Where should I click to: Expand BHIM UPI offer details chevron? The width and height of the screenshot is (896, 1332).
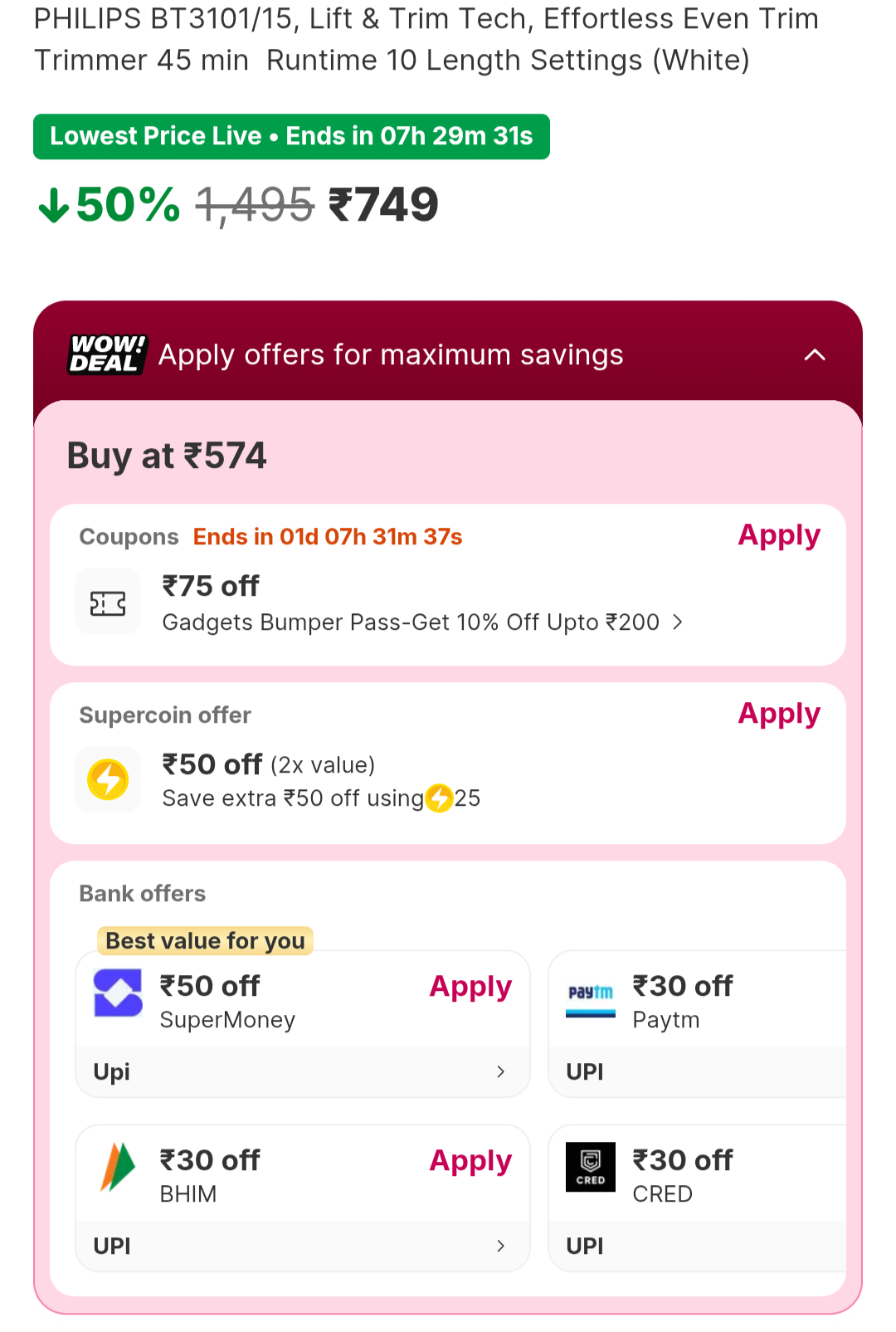click(500, 1246)
